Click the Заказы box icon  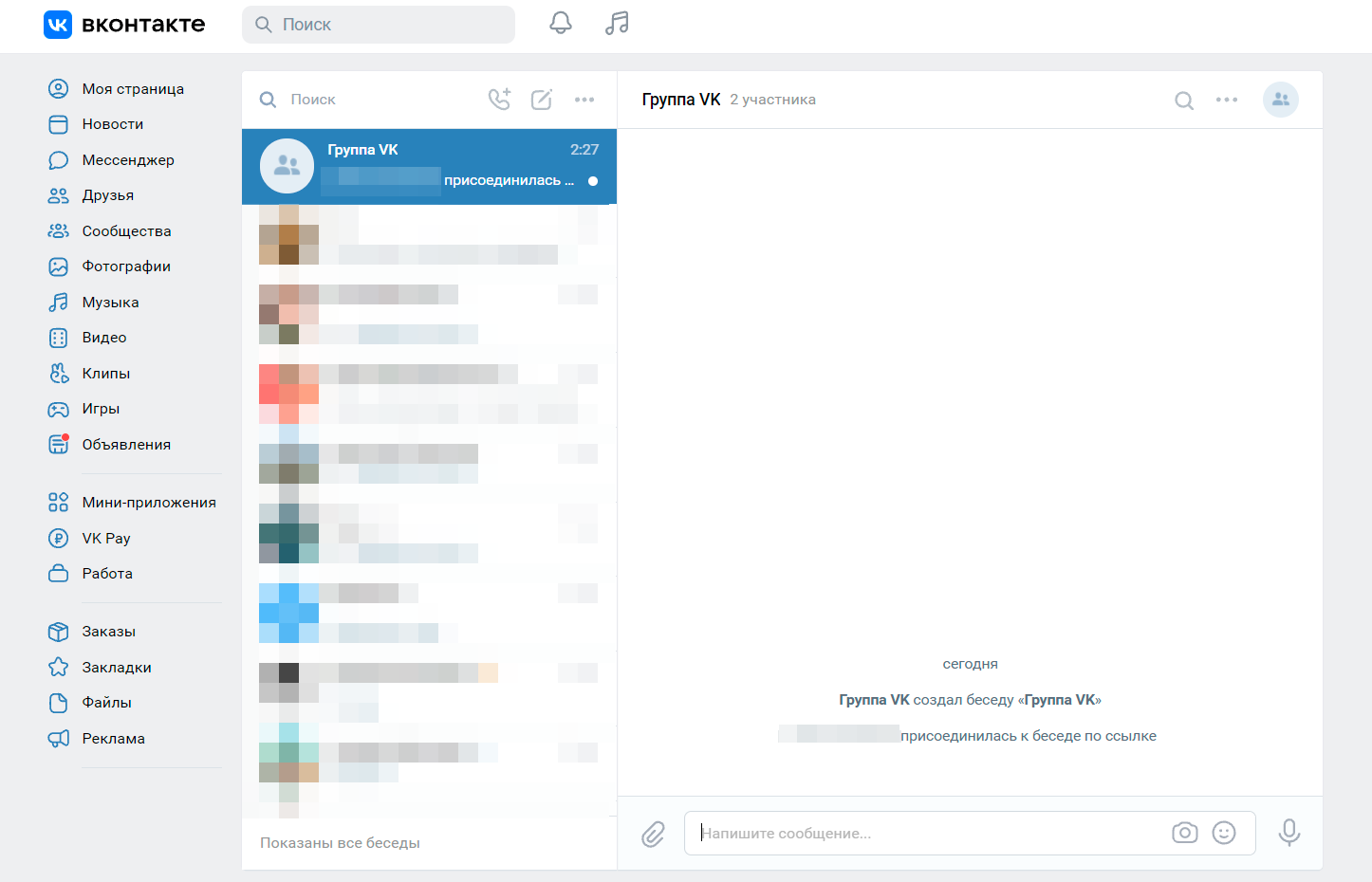coord(59,632)
